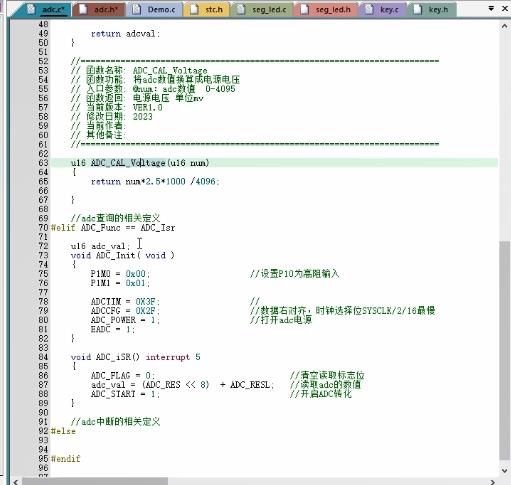Click the vertical scrollbar thumb
511x485 pixels.
pyautogui.click(x=504, y=350)
